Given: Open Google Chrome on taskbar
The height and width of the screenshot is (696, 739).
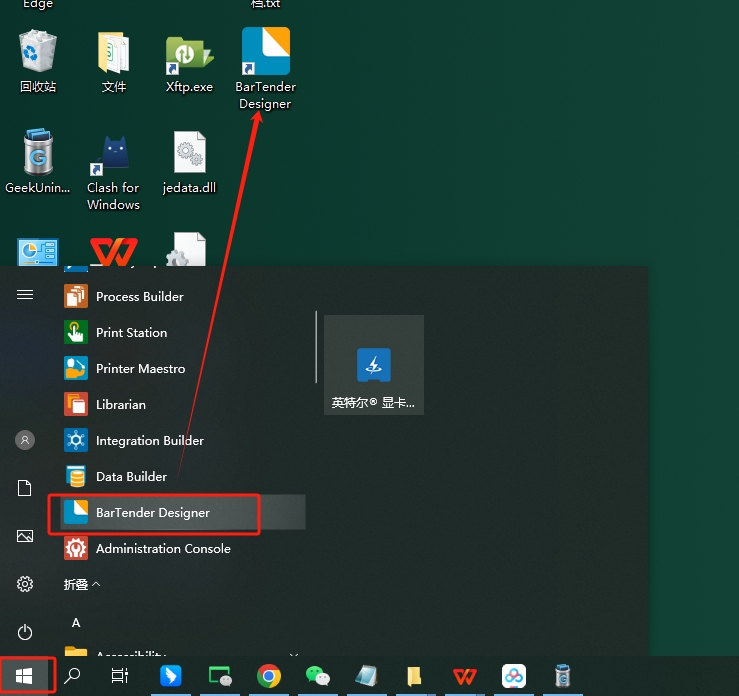Looking at the screenshot, I should pyautogui.click(x=269, y=676).
